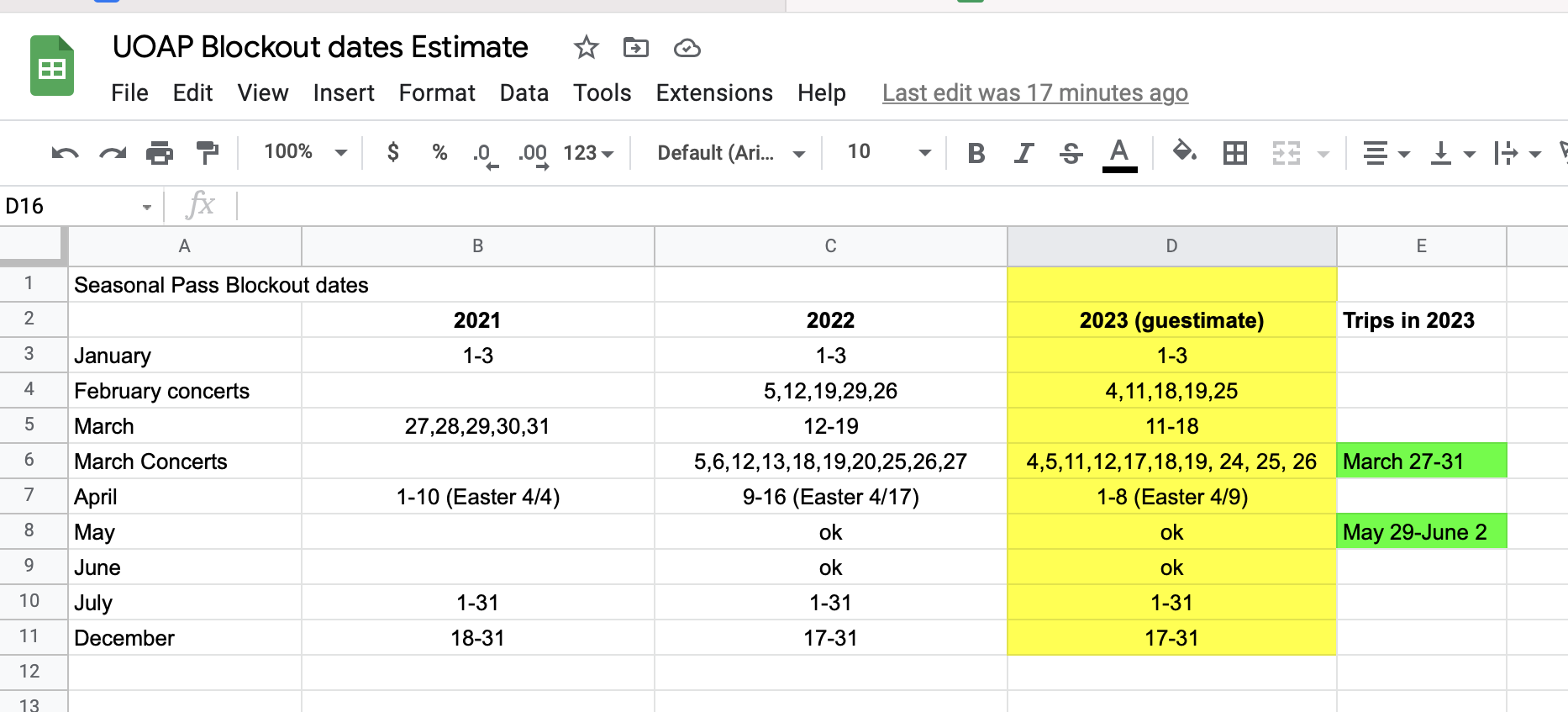
Task: Toggle strikethrough formatting
Action: (x=1071, y=153)
